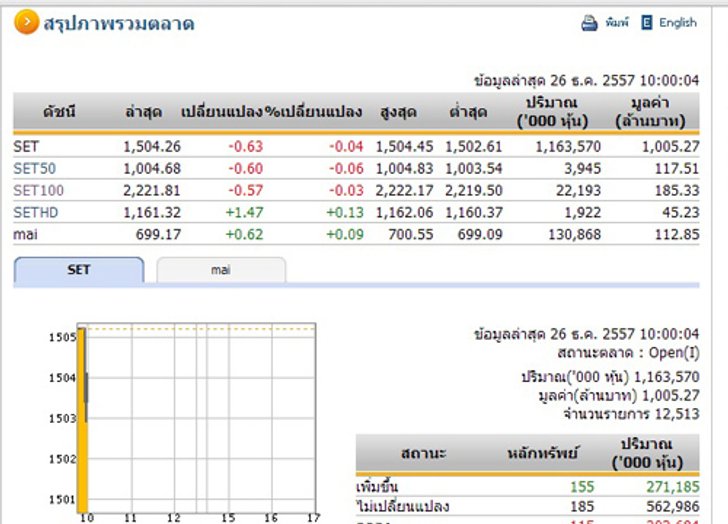Viewport: 728px width, 524px height.
Task: Click the มูลค่า (ล้านบาท) column header
Action: point(650,111)
